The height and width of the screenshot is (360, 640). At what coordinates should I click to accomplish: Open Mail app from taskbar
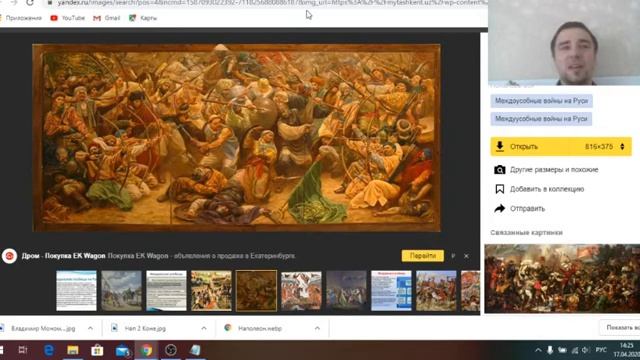[x=122, y=350]
